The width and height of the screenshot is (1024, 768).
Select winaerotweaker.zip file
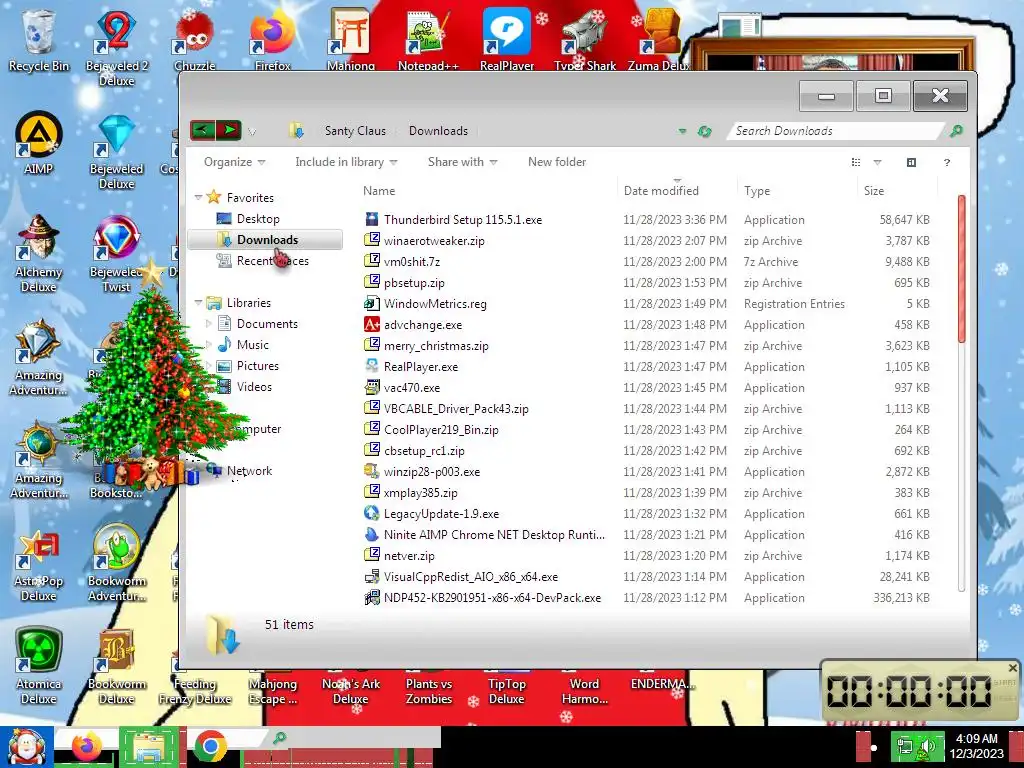click(434, 241)
